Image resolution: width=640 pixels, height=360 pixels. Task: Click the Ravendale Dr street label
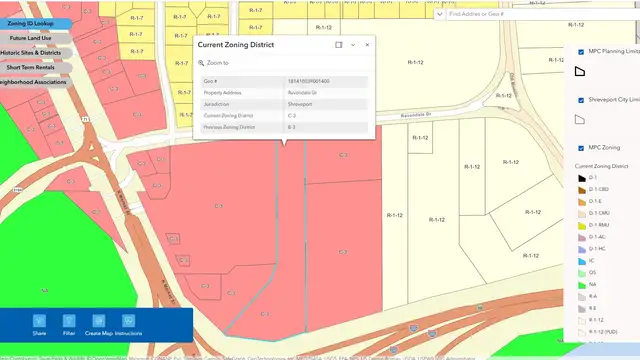(x=416, y=115)
